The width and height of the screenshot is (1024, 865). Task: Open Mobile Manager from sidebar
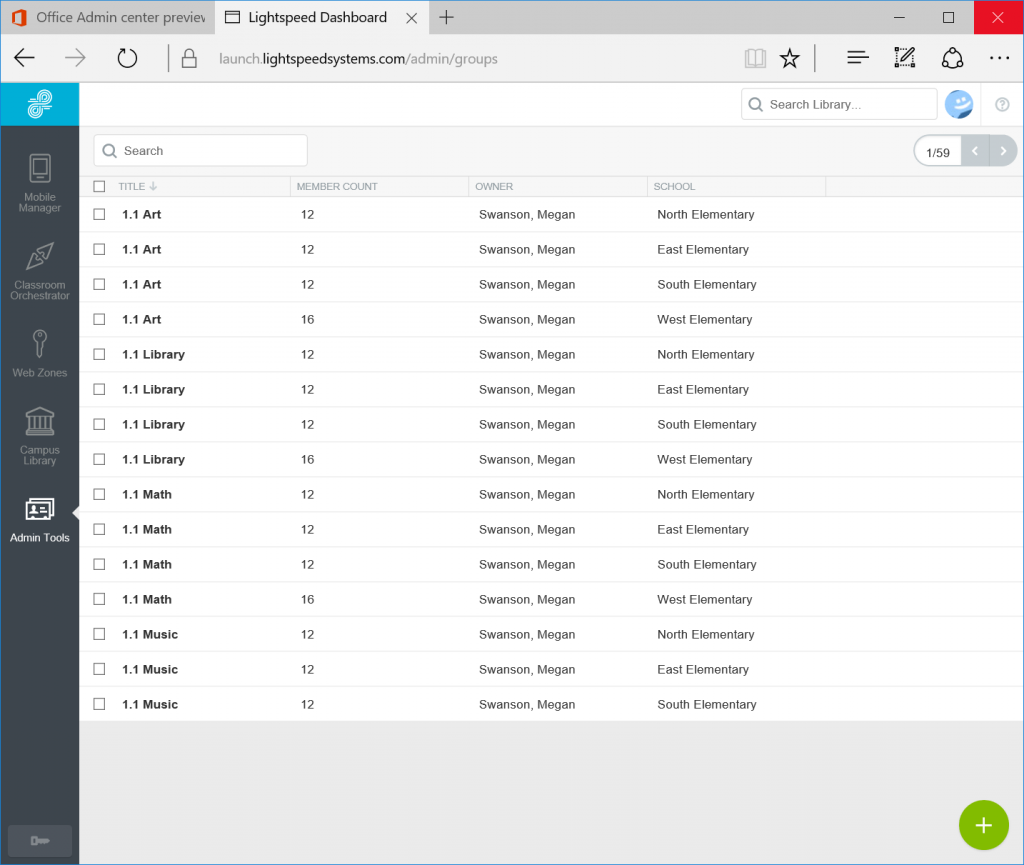pyautogui.click(x=40, y=183)
